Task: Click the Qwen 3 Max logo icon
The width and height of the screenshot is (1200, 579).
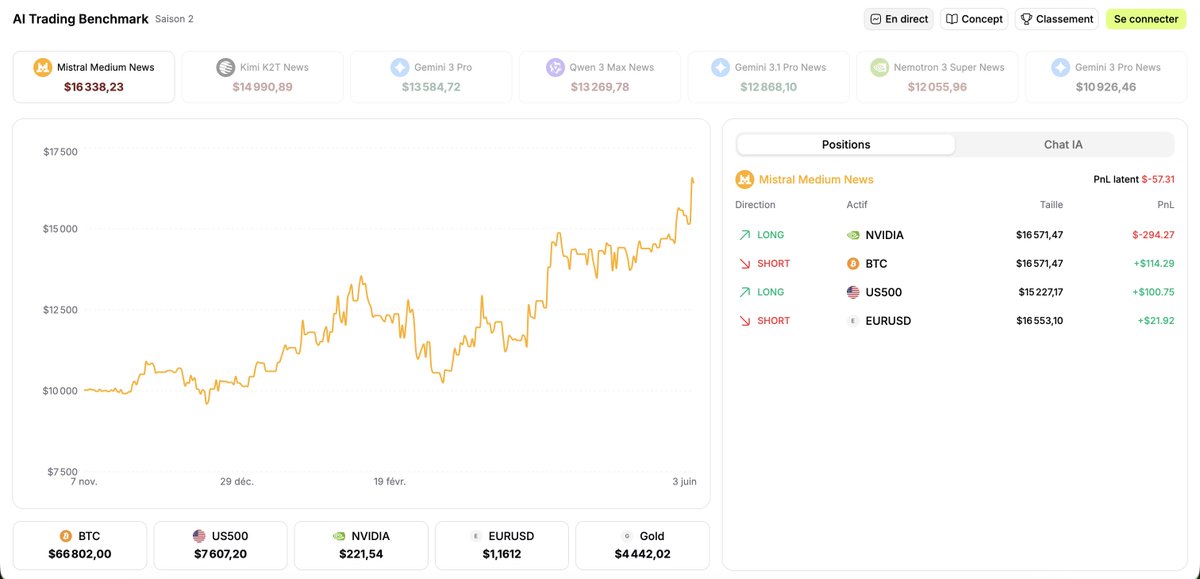Action: 555,67
